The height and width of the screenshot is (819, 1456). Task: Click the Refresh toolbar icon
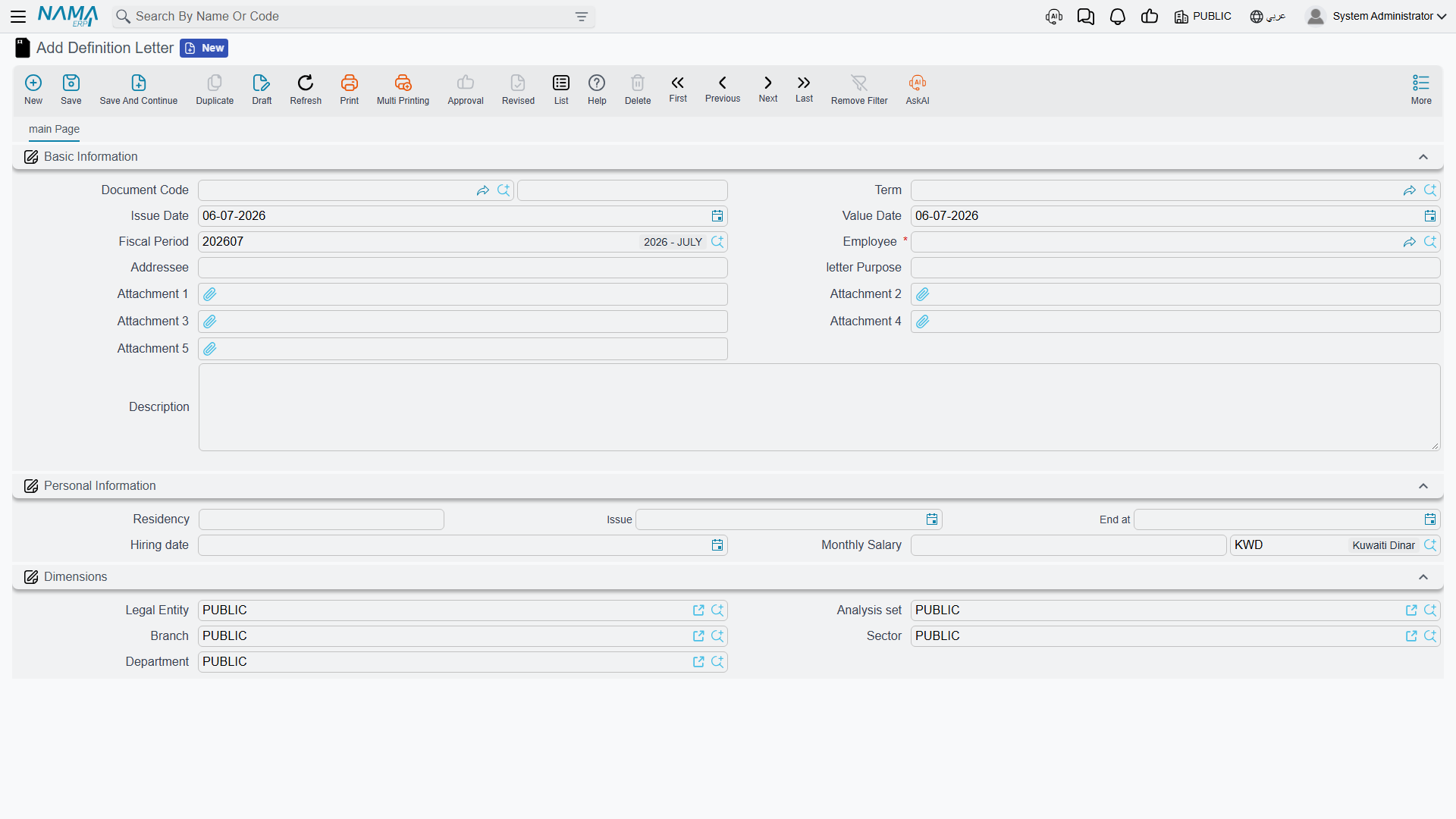point(306,83)
